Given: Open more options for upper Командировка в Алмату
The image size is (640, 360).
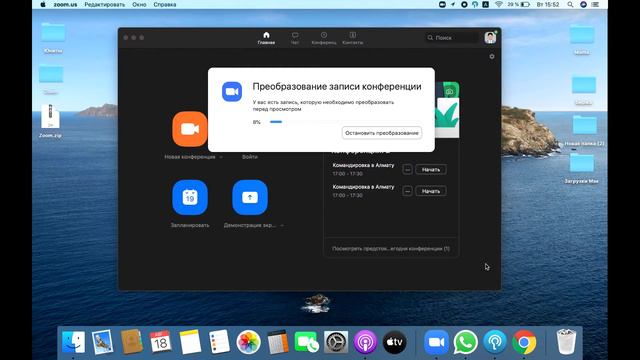Looking at the screenshot, I should (x=407, y=169).
